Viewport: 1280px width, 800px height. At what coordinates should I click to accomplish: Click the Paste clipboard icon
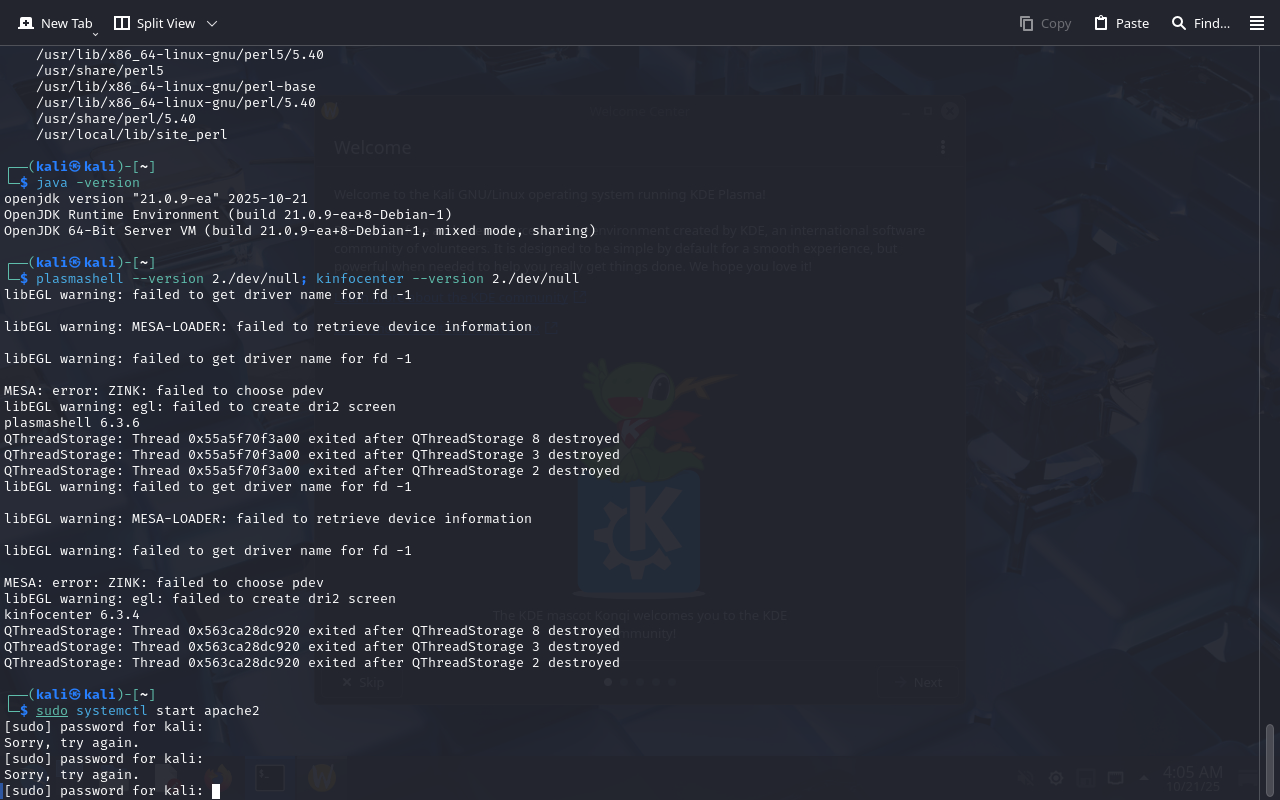1101,23
